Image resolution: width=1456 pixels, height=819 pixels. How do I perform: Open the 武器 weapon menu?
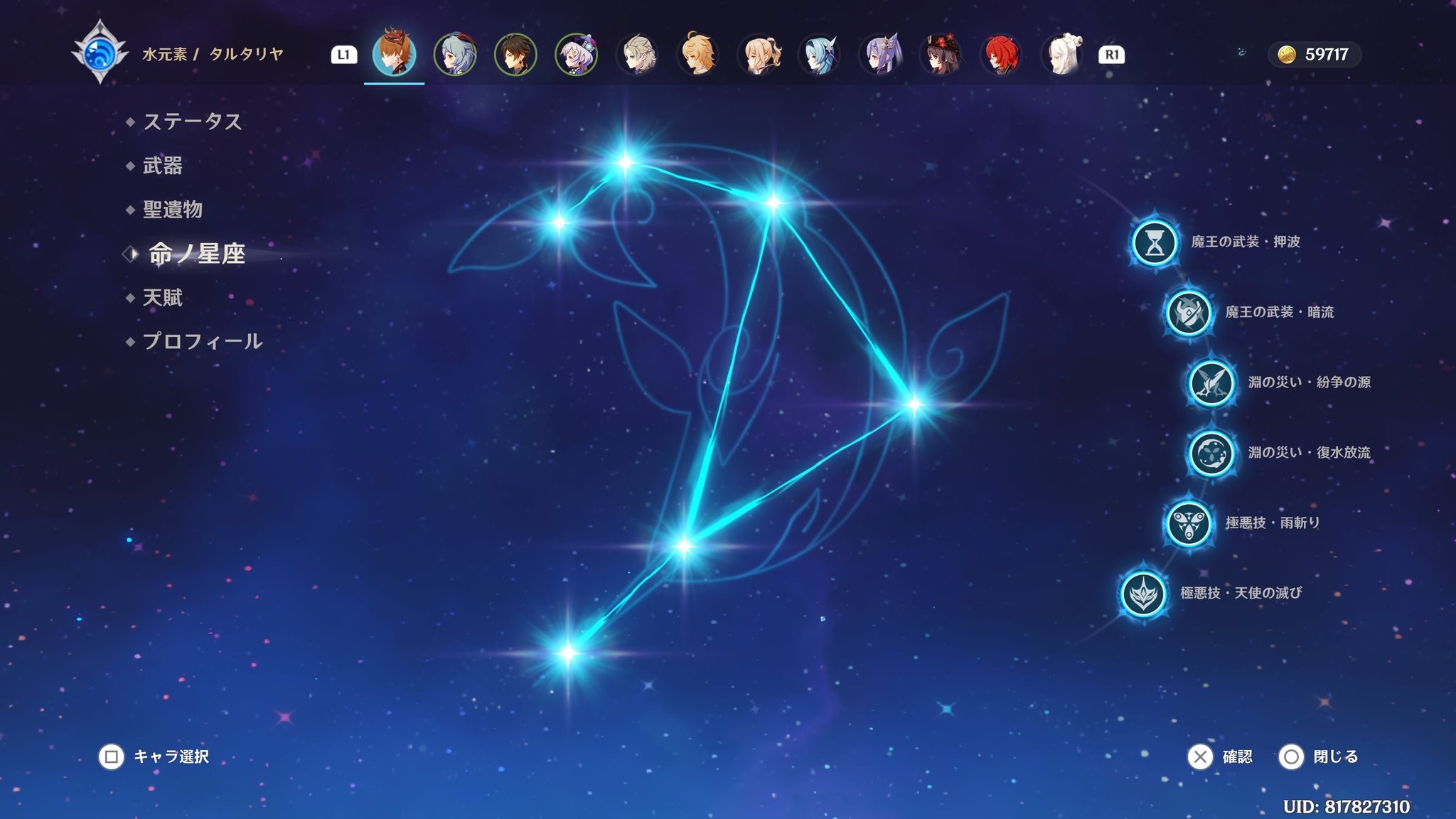pyautogui.click(x=163, y=166)
